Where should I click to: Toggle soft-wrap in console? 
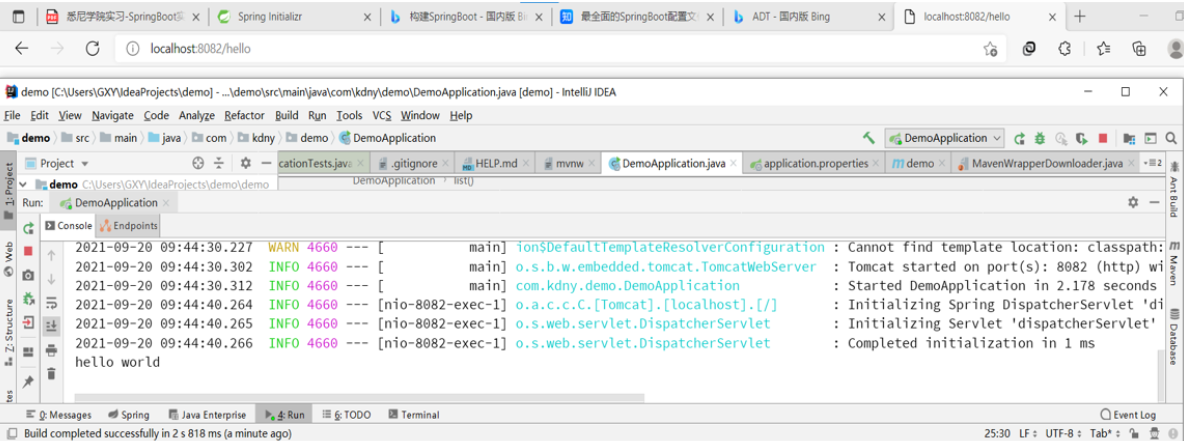[x=51, y=302]
